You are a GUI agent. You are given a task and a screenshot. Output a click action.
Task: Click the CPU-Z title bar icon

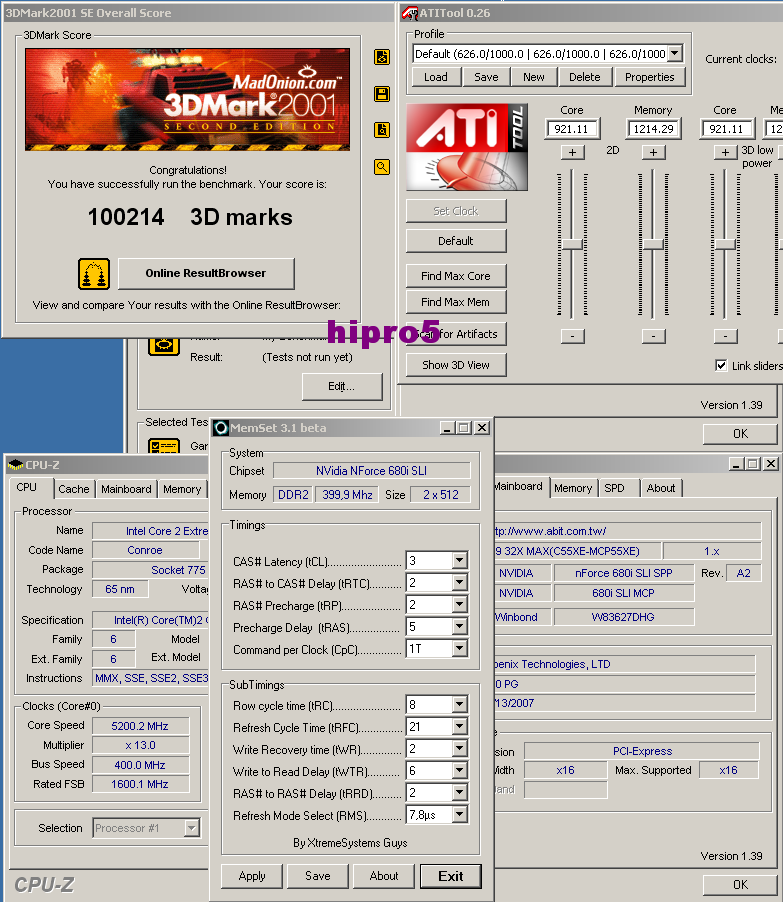[16, 464]
